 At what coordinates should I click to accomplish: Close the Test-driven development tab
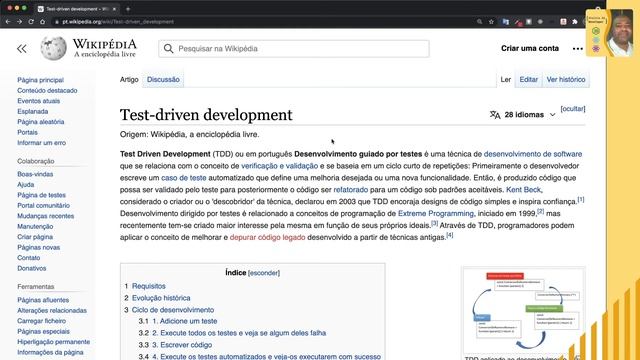tap(114, 9)
